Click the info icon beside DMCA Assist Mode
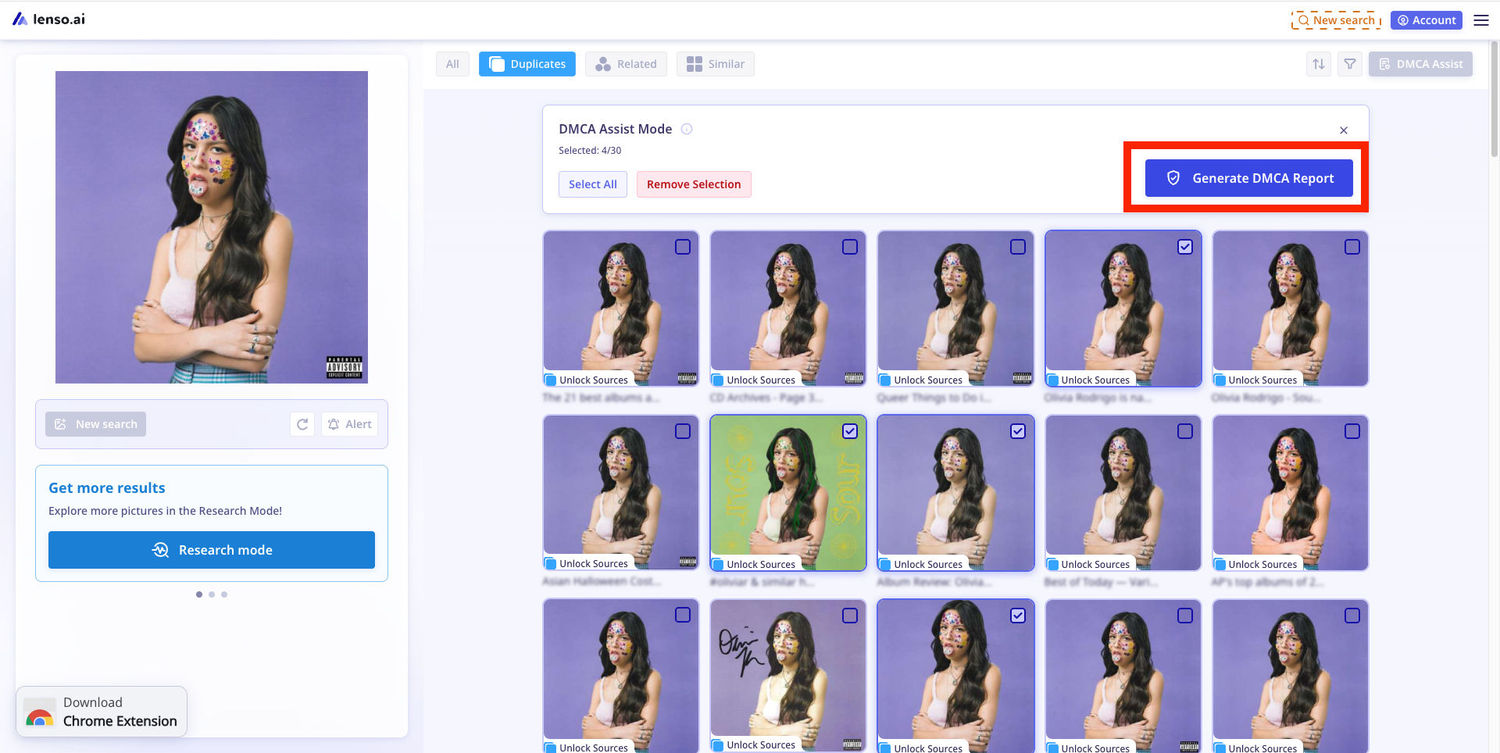The width and height of the screenshot is (1500, 753). coord(687,129)
